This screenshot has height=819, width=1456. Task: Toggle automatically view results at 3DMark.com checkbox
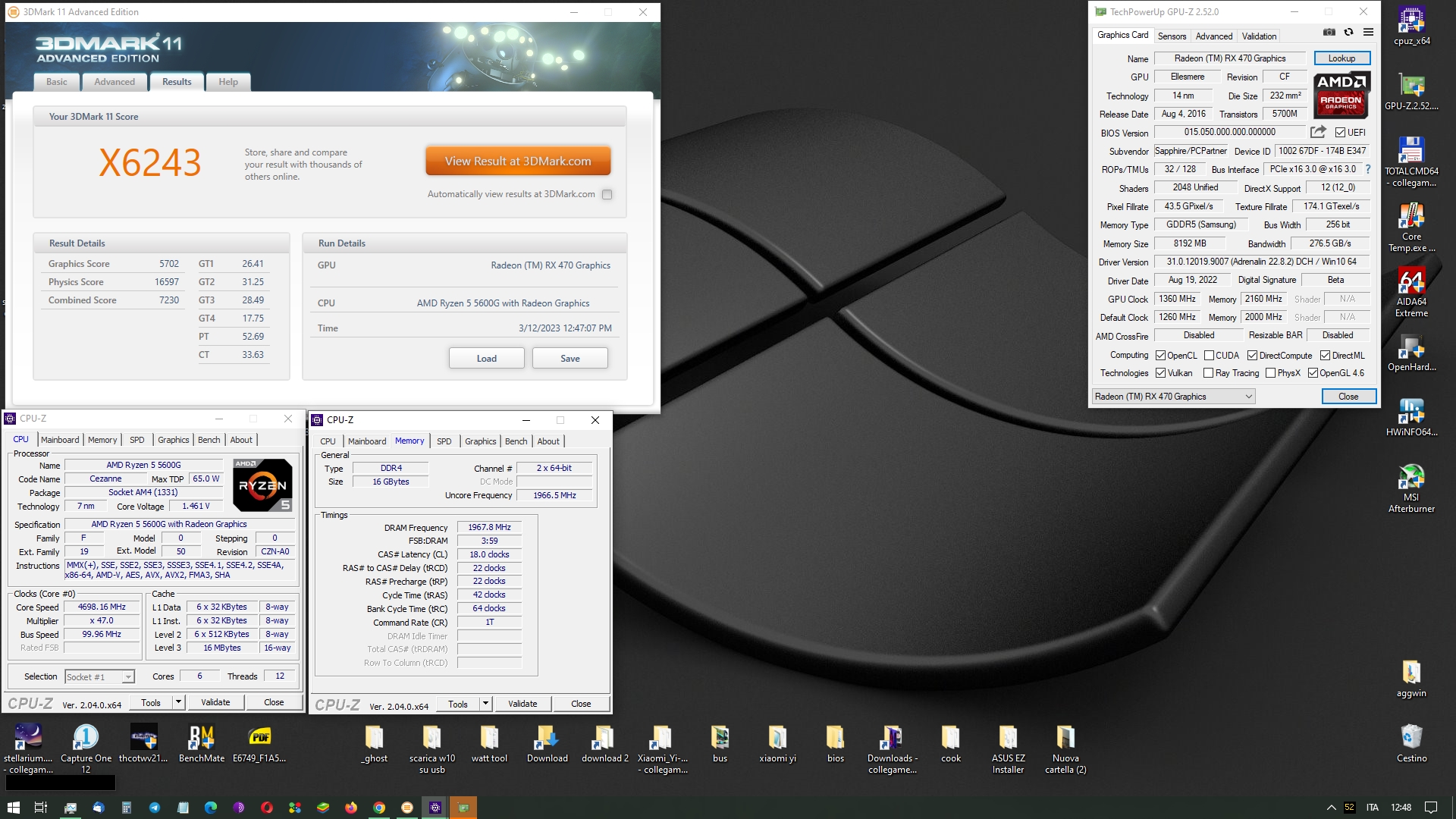(x=607, y=194)
